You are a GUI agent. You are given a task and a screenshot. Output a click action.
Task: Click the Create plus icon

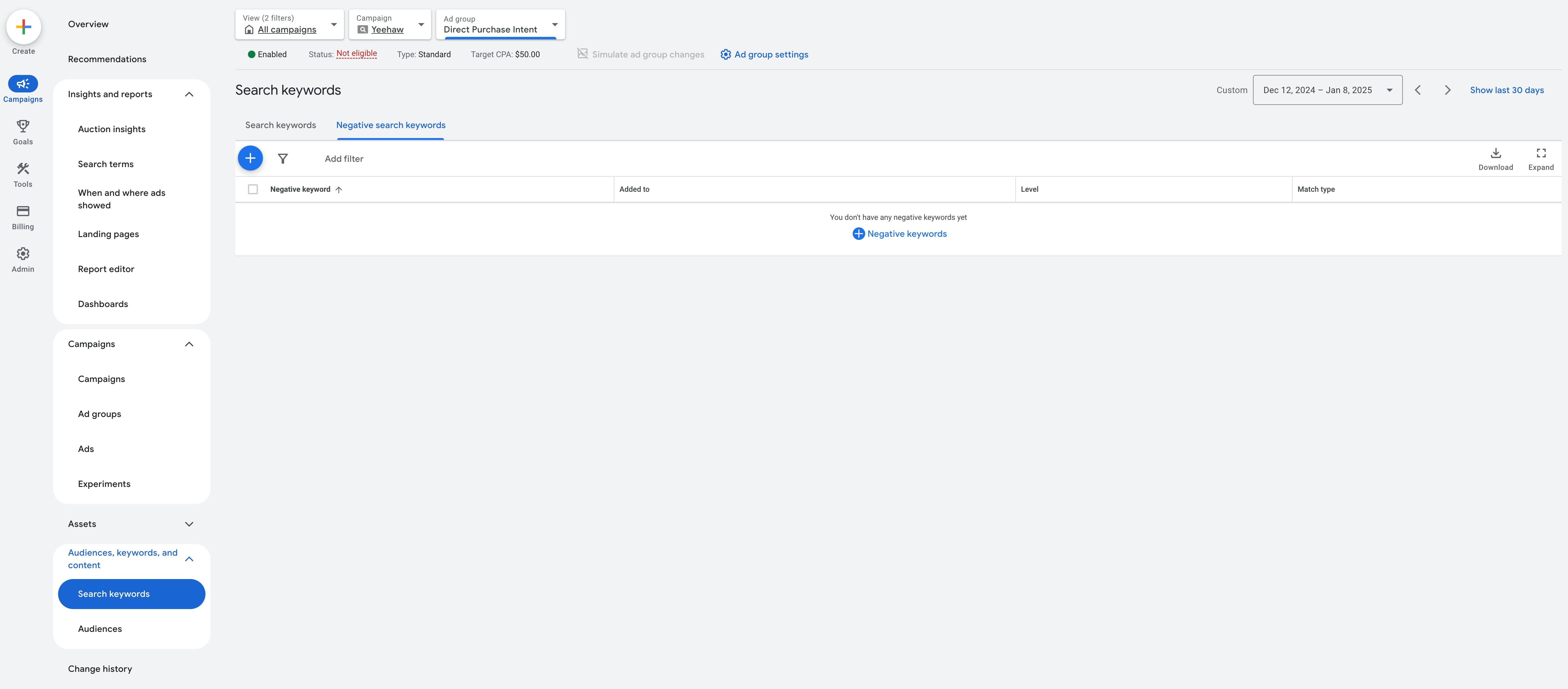coord(23,27)
